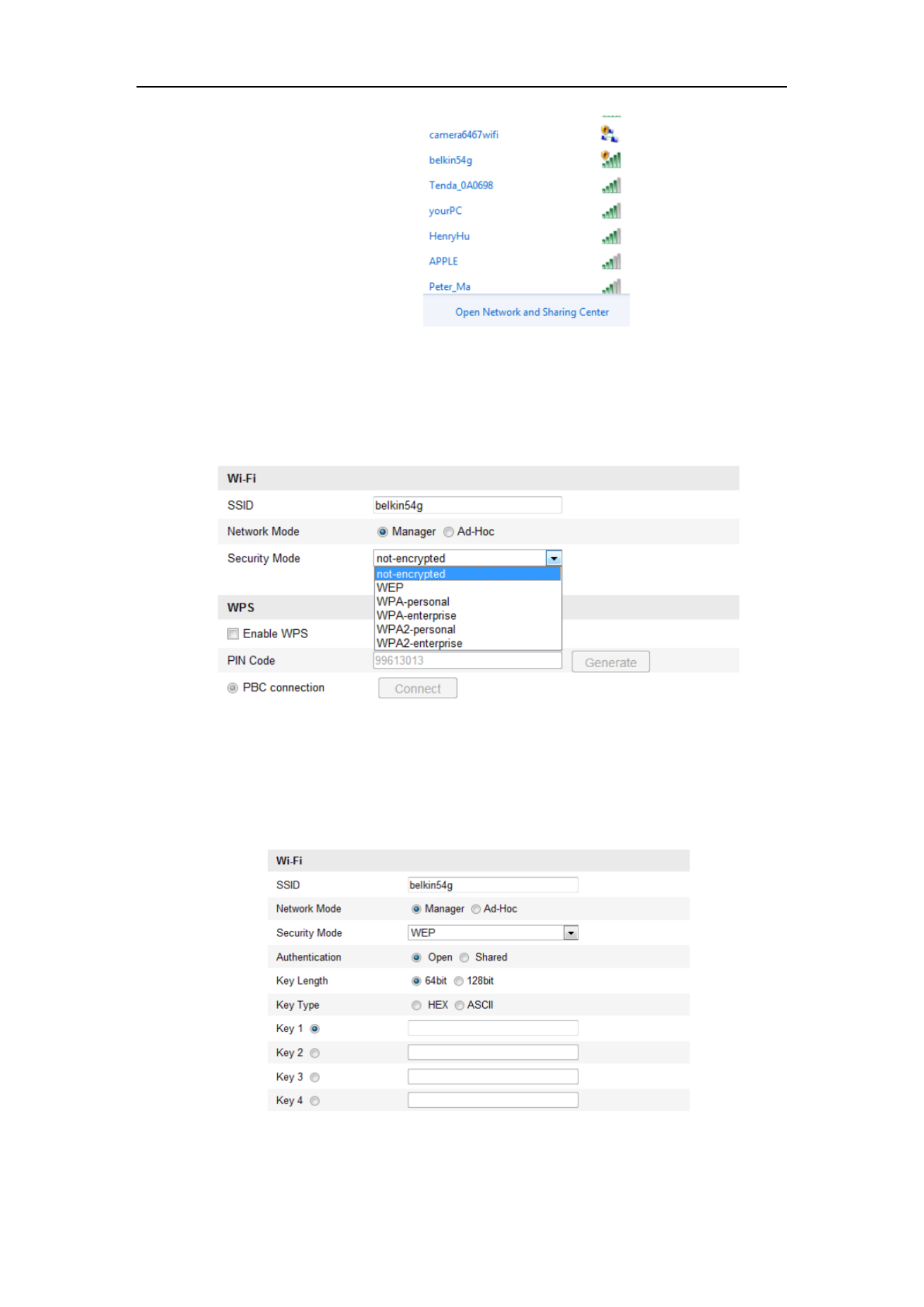Click Key 3 input field
The width and height of the screenshot is (924, 1307).
point(492,1076)
